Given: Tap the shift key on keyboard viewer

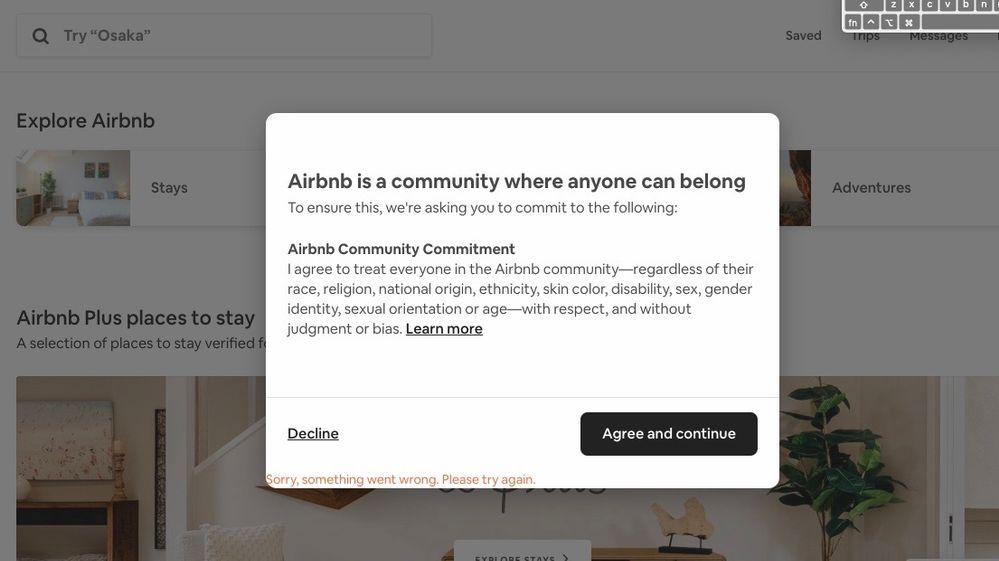Looking at the screenshot, I should point(863,5).
